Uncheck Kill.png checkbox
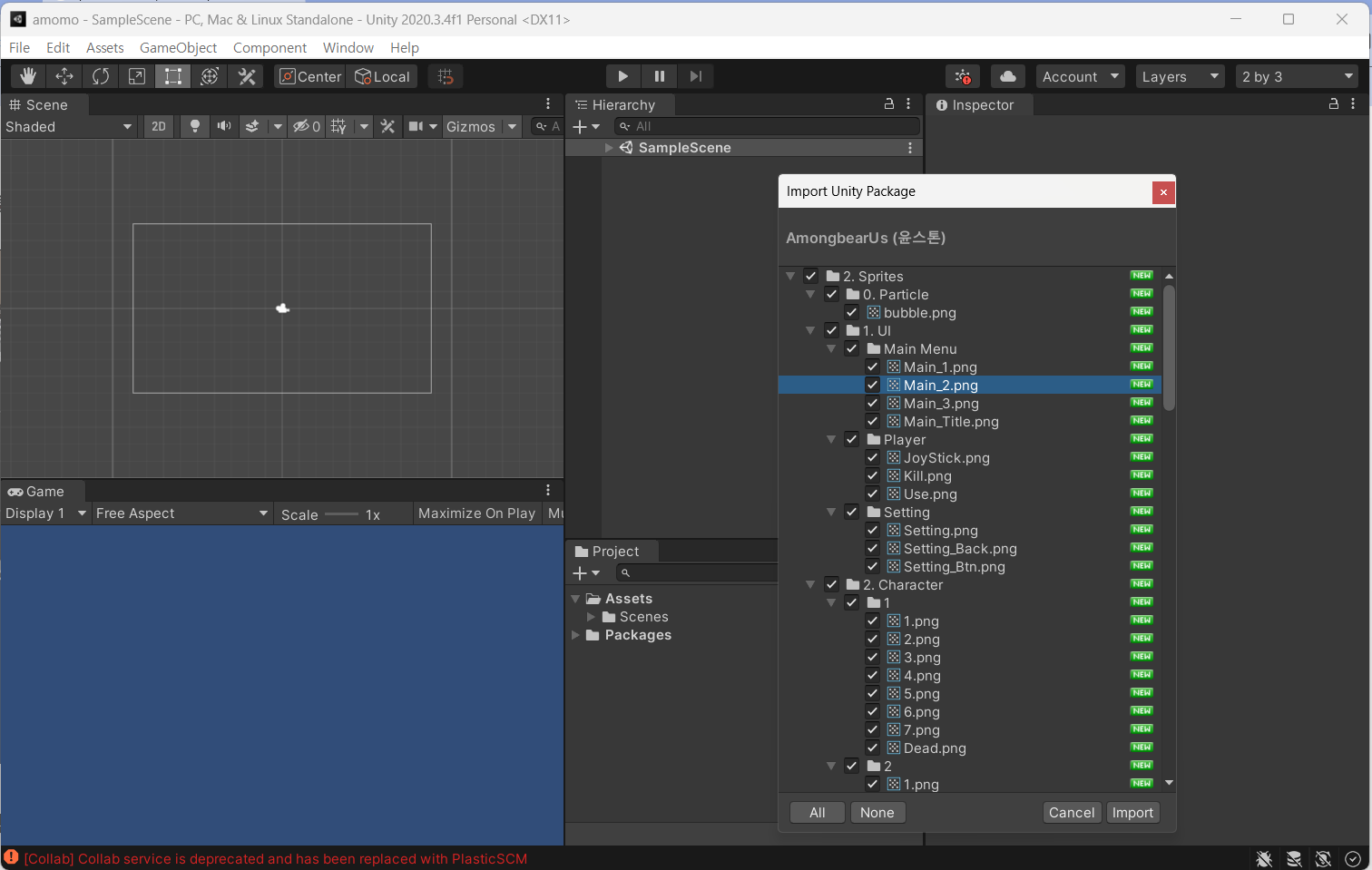The width and height of the screenshot is (1372, 870). (872, 475)
